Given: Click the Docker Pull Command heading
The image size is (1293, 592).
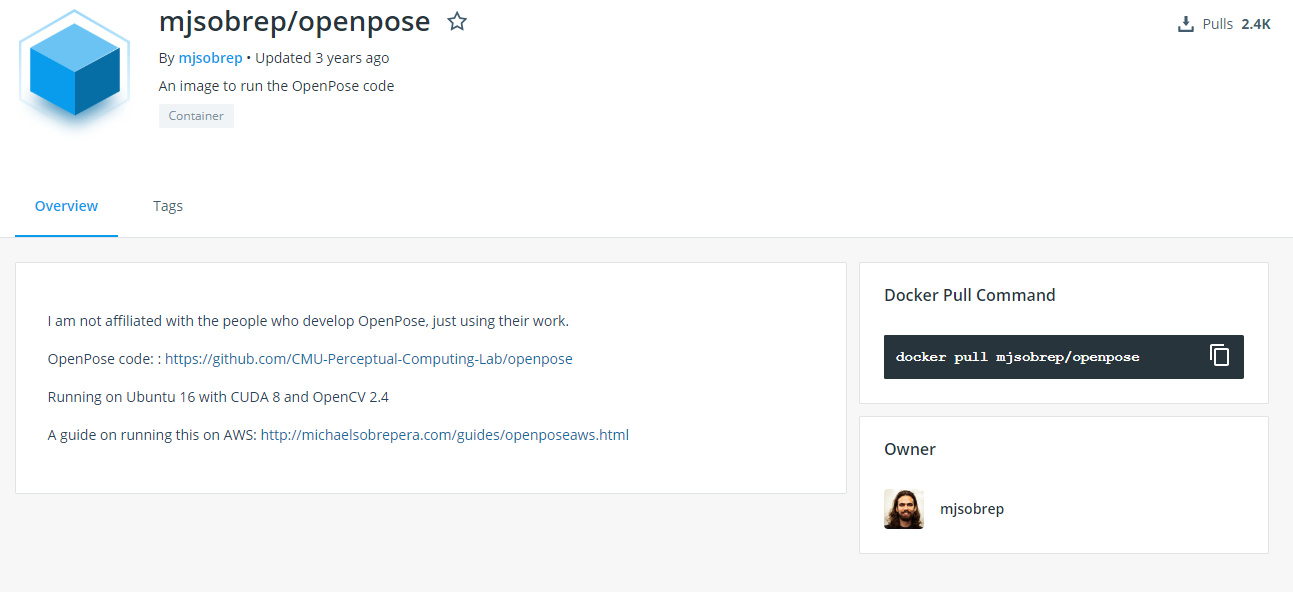Looking at the screenshot, I should click(969, 294).
